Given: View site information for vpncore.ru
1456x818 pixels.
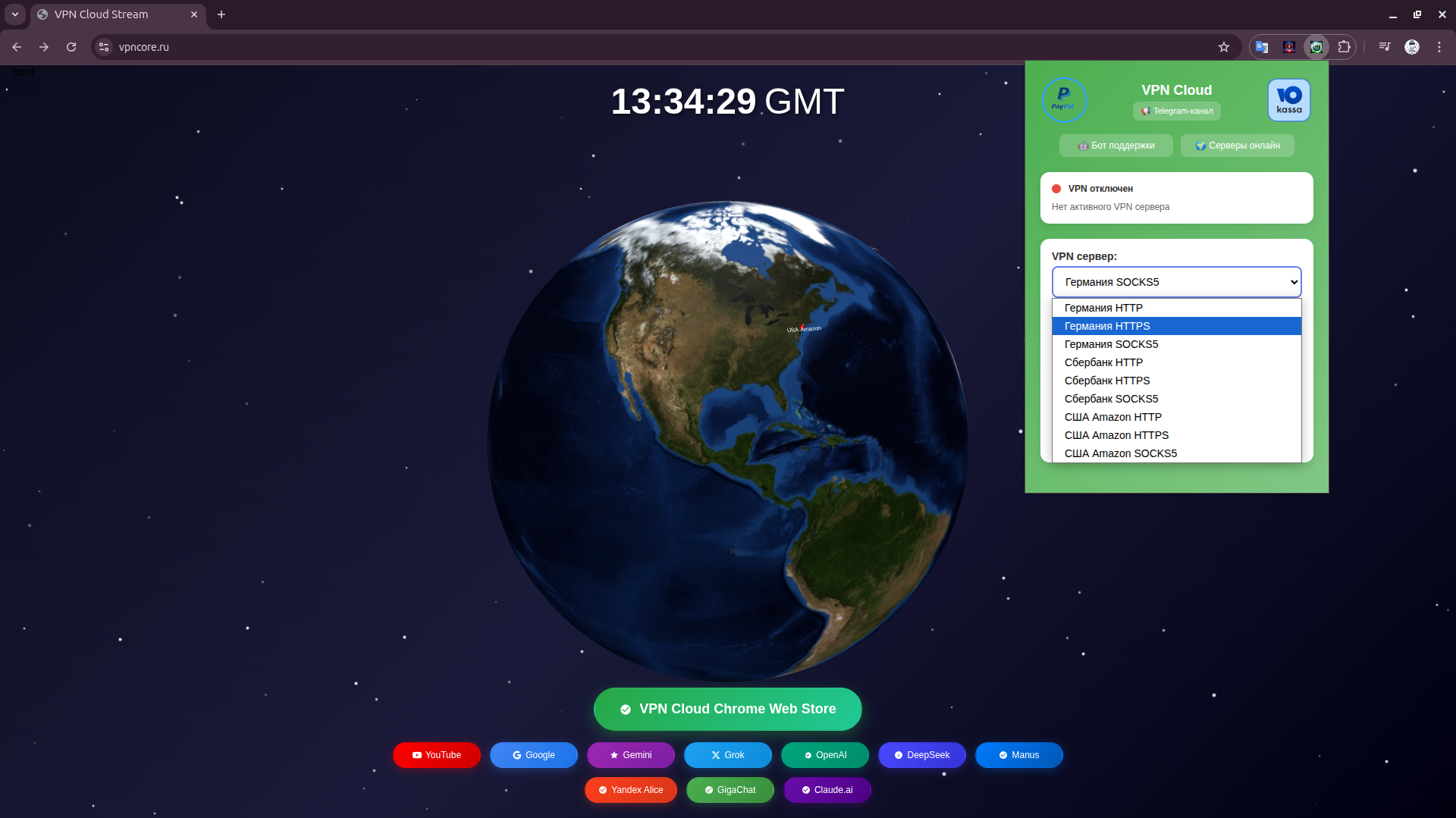Looking at the screenshot, I should click(105, 47).
